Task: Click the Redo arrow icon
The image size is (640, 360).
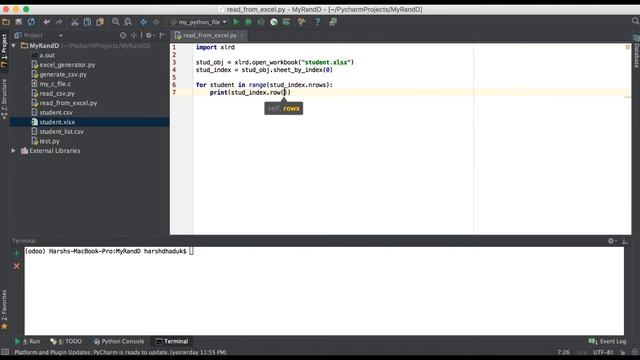Action: coord(59,22)
